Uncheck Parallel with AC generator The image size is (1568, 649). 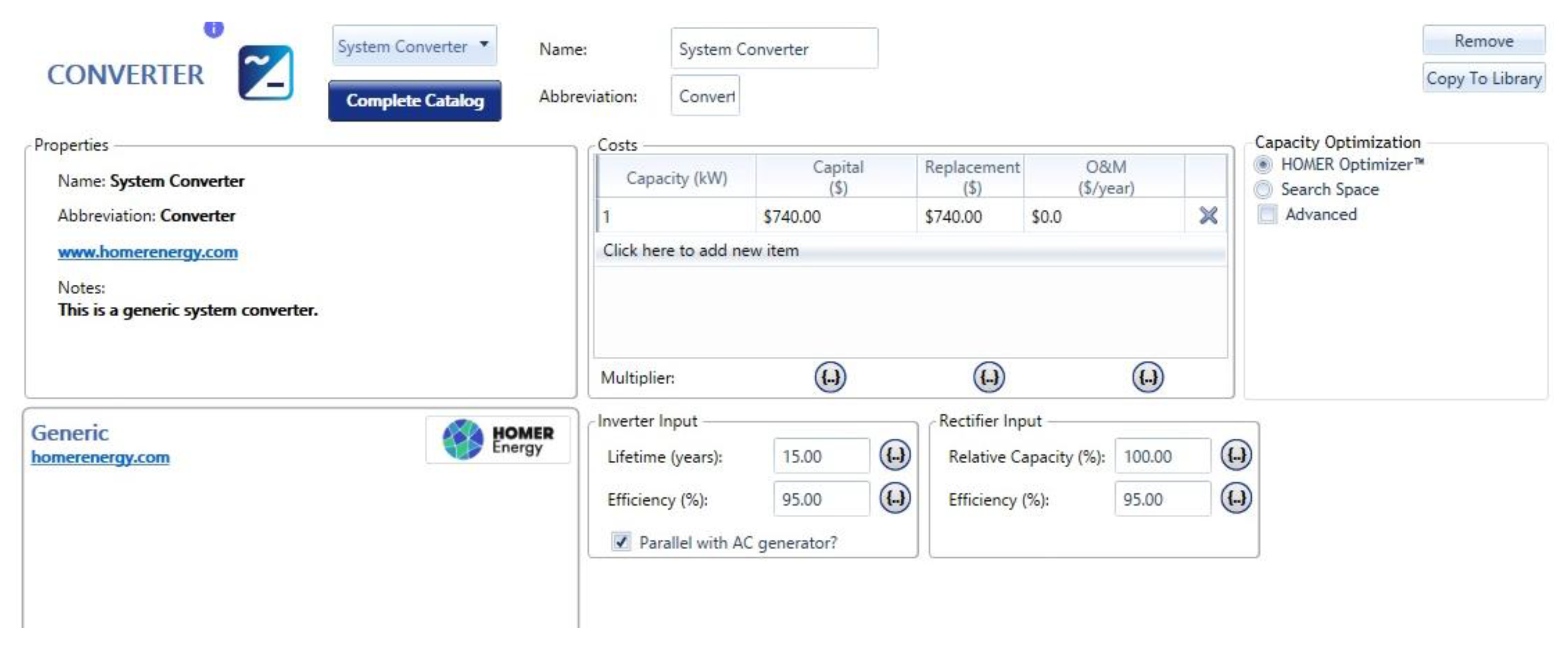pyautogui.click(x=621, y=541)
